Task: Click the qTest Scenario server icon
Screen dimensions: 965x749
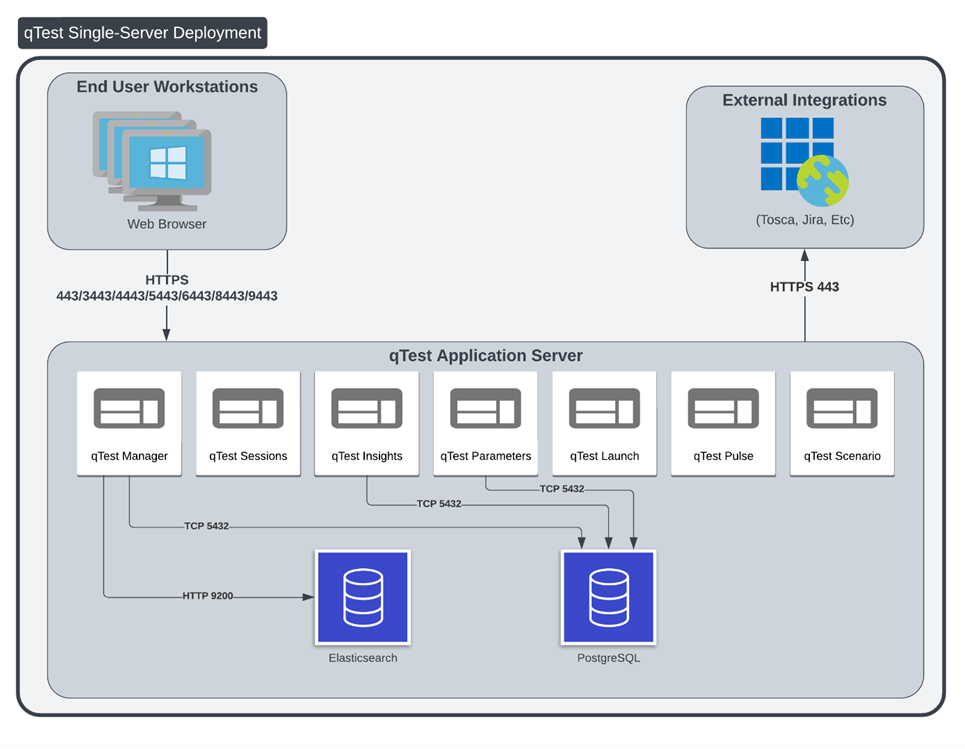Action: [842, 408]
